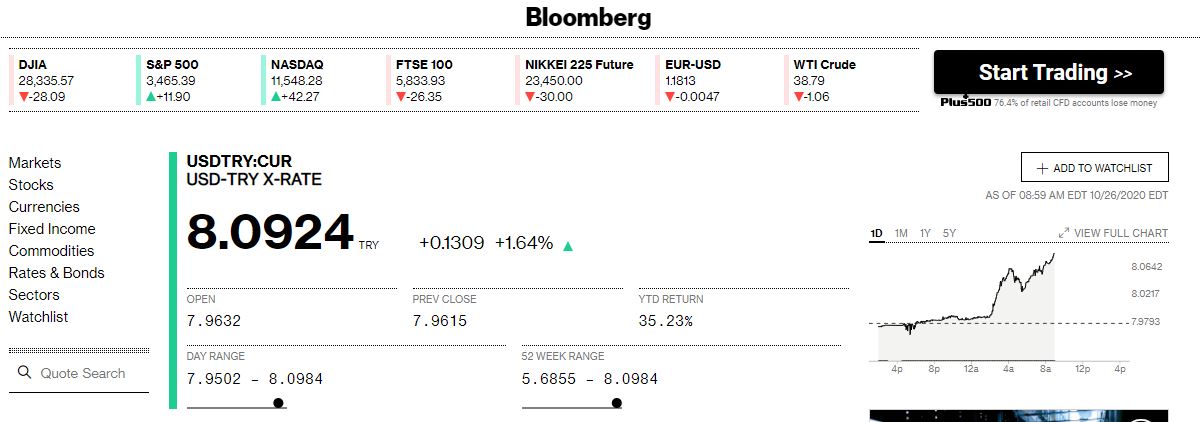Switch chart to 1Y range
The image size is (1201, 422).
pyautogui.click(x=926, y=233)
